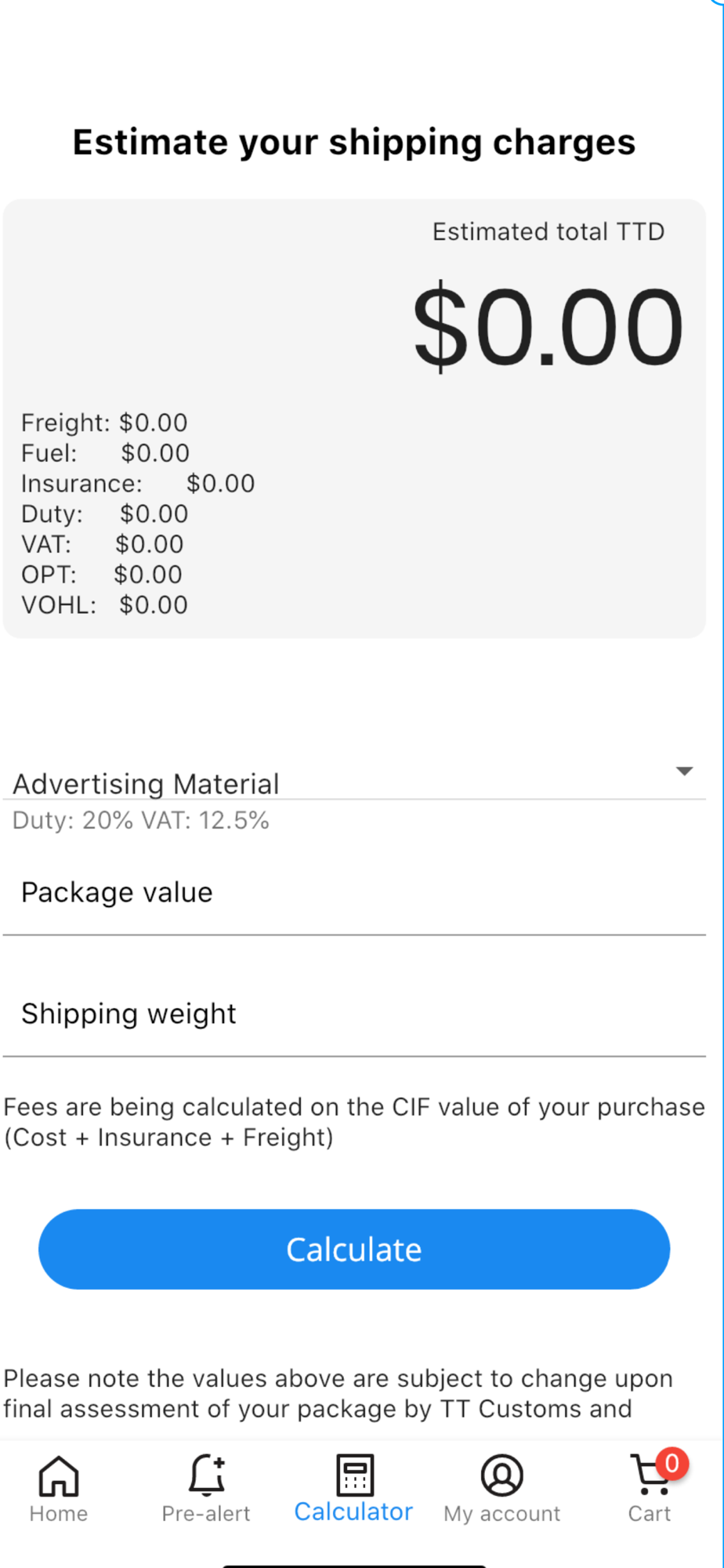Screen dimensions: 724x1568
Task: Open the Advertising Material category selector
Action: 354,782
